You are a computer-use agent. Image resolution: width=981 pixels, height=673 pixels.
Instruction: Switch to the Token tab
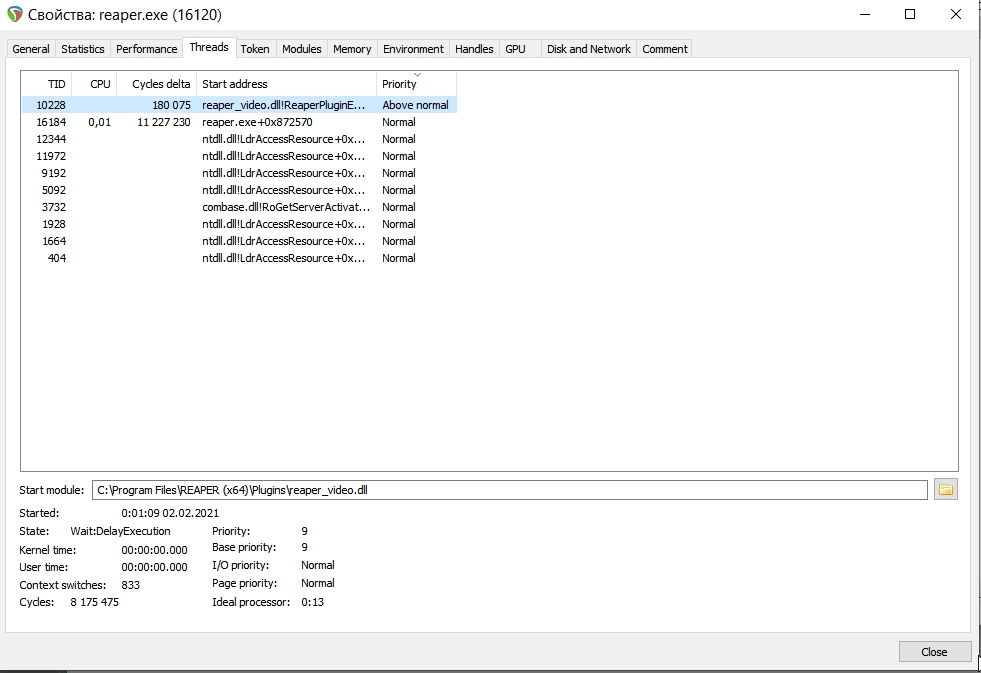[255, 49]
